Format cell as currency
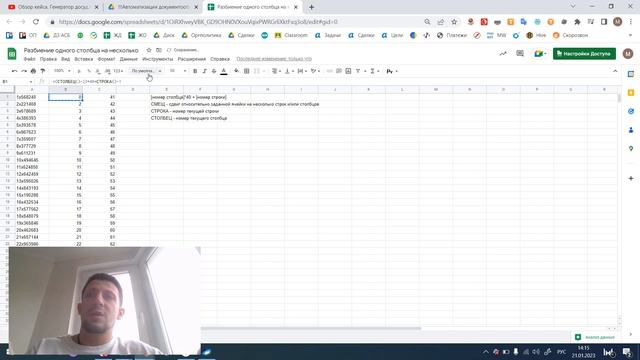This screenshot has height=360, width=640. (x=79, y=71)
